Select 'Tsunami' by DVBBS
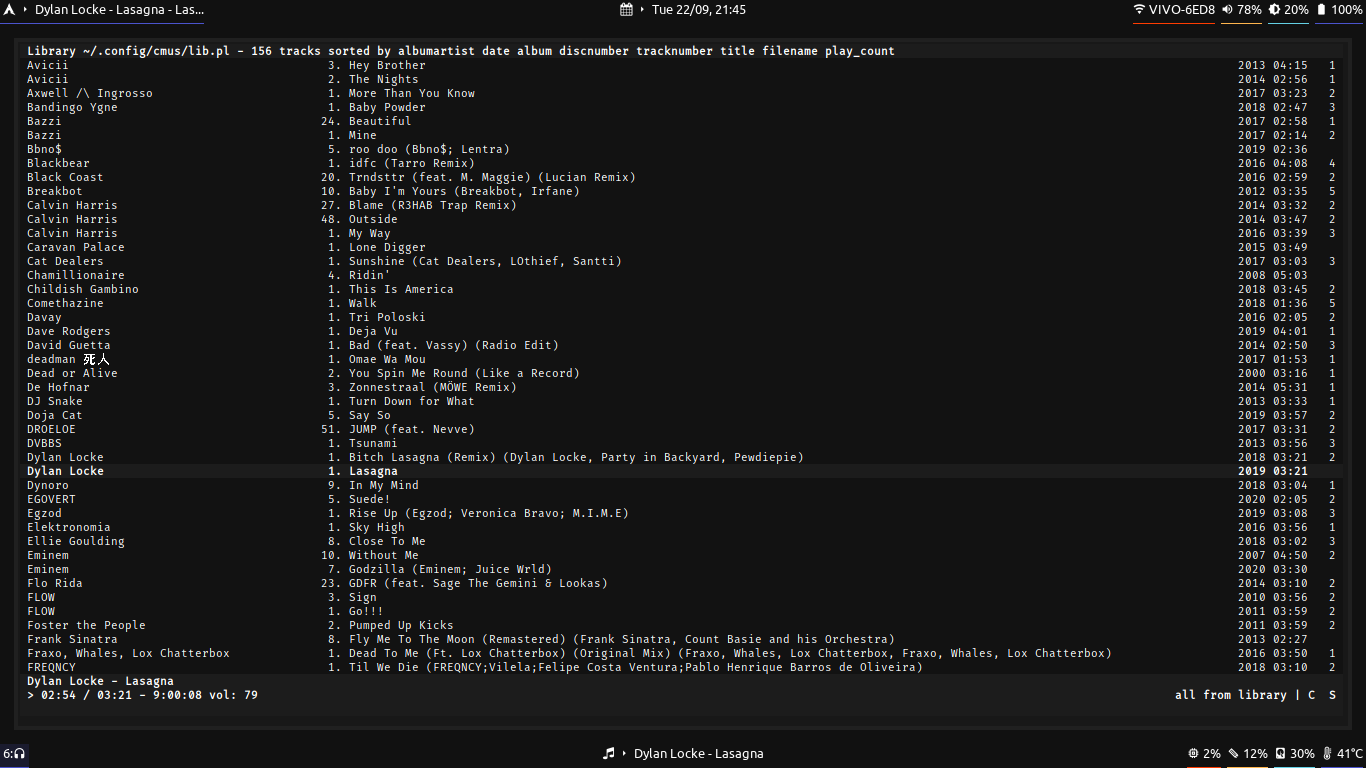The height and width of the screenshot is (768, 1366). point(683,443)
